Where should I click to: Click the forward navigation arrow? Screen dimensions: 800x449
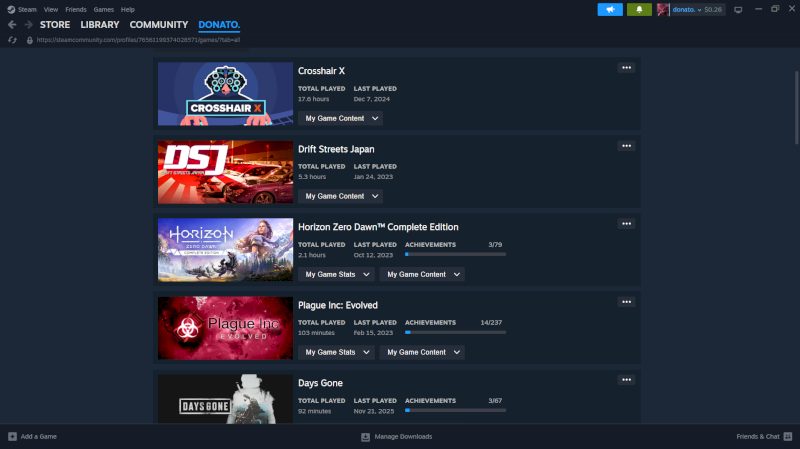pos(28,24)
